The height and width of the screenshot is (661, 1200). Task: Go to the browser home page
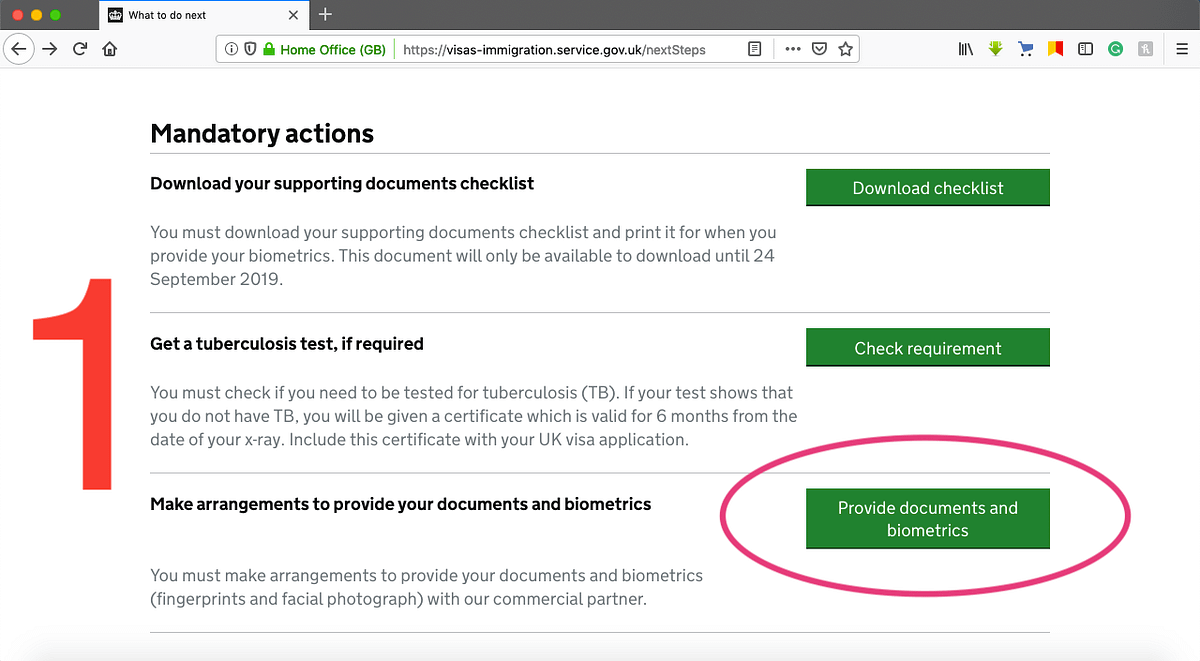point(110,48)
